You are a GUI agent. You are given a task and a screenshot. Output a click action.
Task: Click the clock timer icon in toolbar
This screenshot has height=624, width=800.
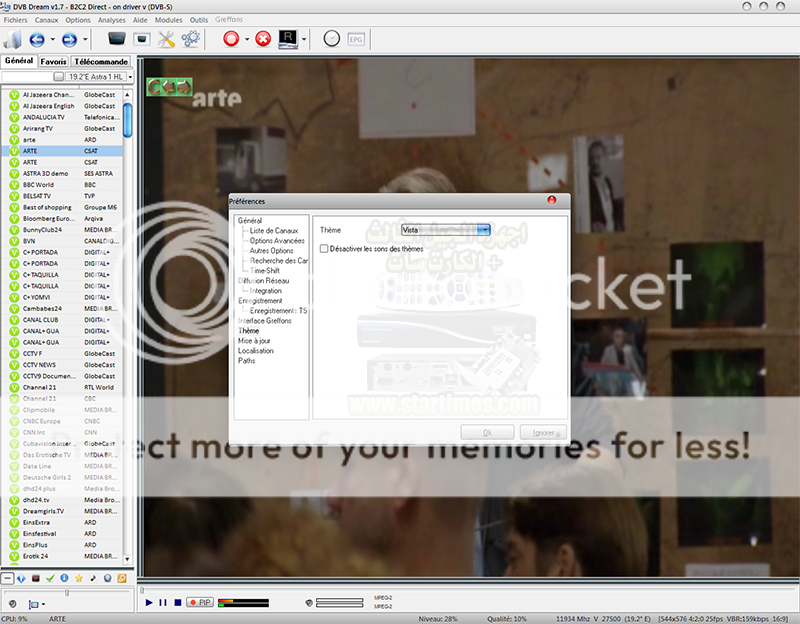[x=332, y=40]
